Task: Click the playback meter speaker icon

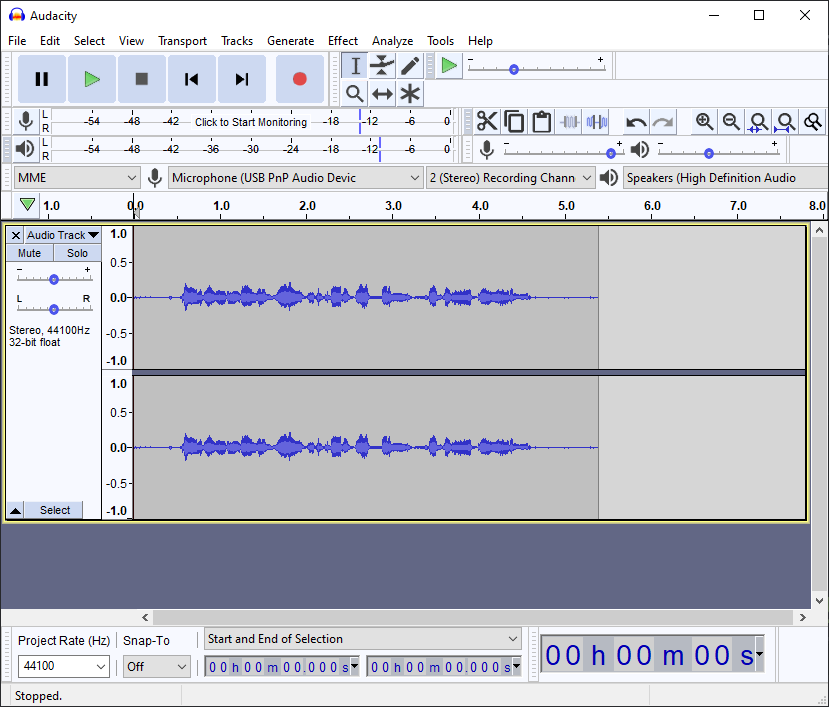Action: click(x=24, y=149)
